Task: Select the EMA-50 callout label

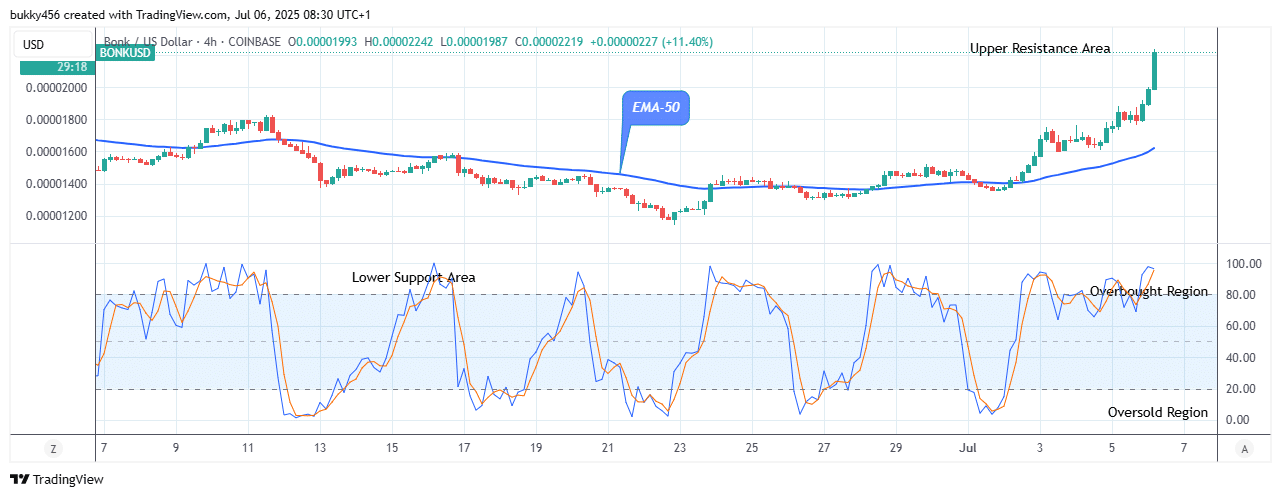Action: click(x=655, y=106)
